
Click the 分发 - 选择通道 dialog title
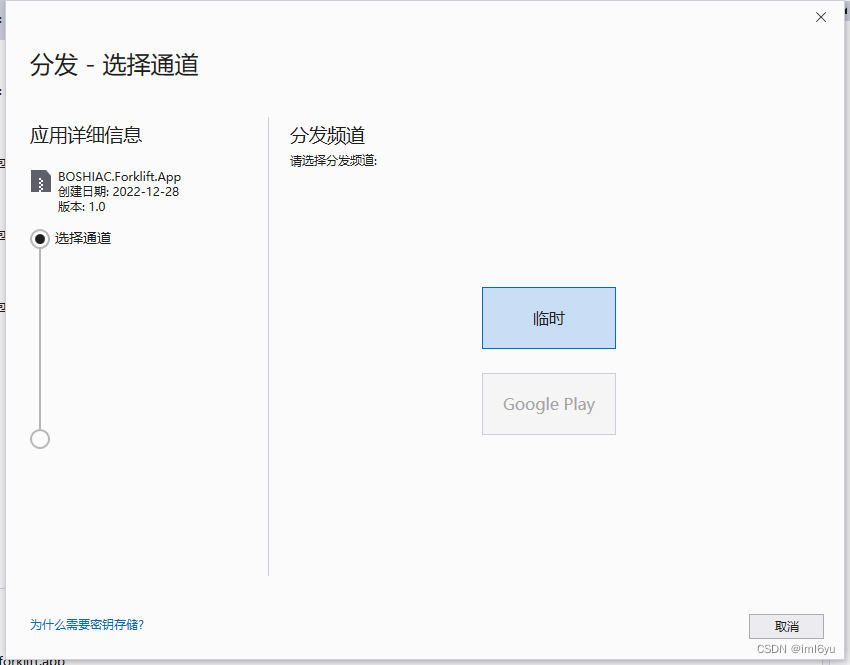point(115,64)
